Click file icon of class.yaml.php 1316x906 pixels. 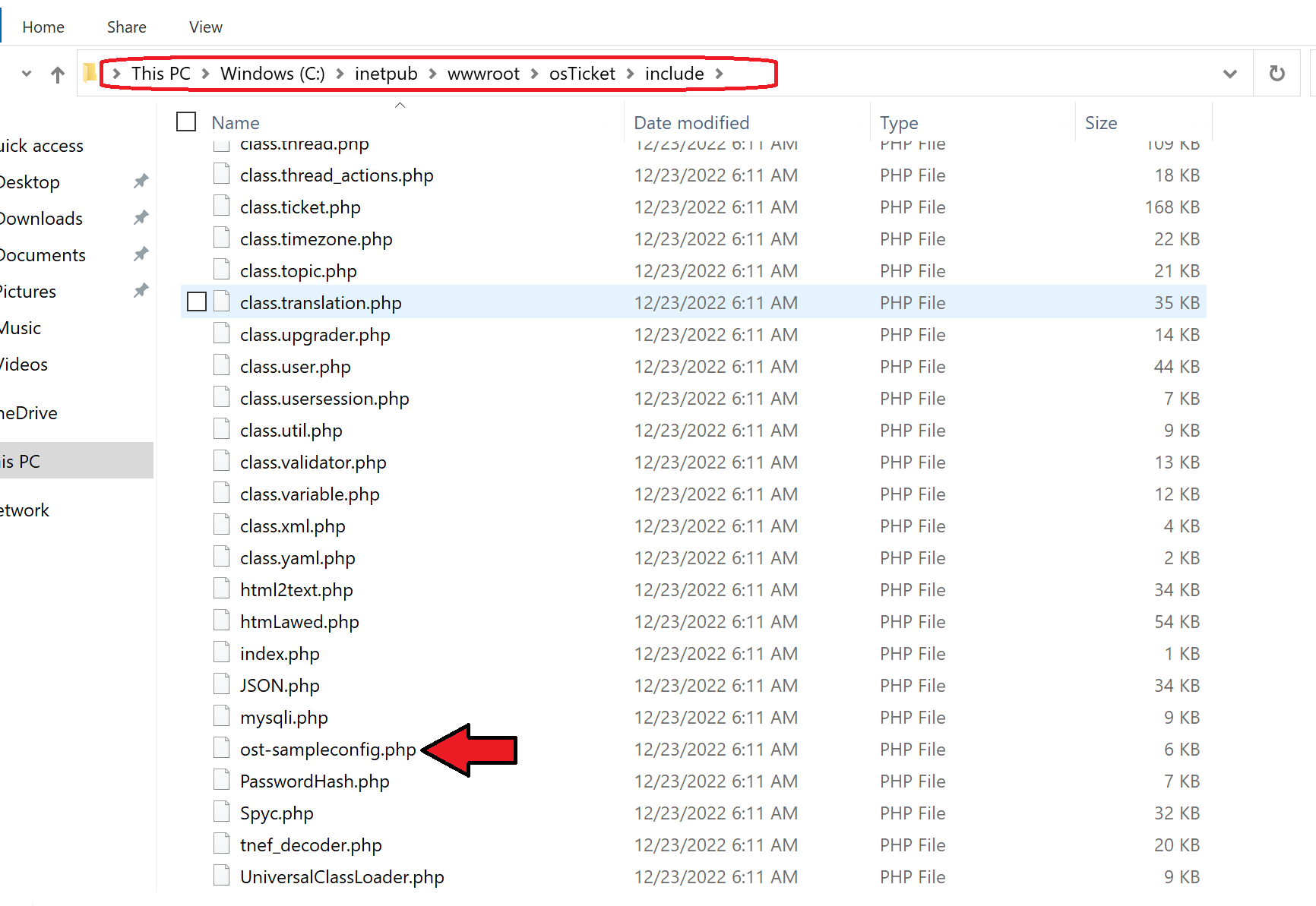tap(222, 557)
